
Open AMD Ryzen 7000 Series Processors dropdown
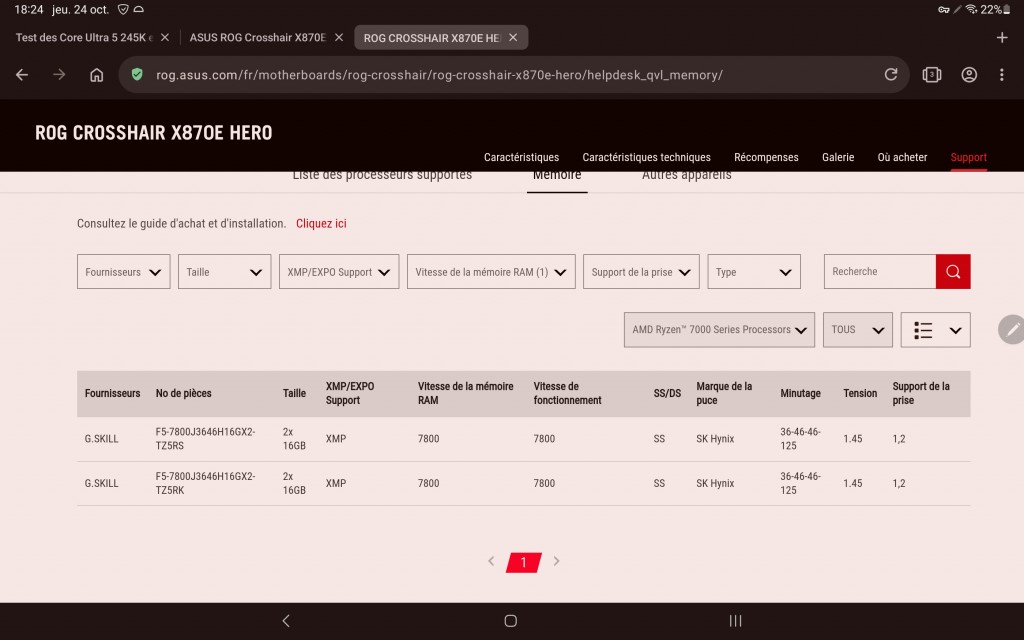tap(719, 330)
